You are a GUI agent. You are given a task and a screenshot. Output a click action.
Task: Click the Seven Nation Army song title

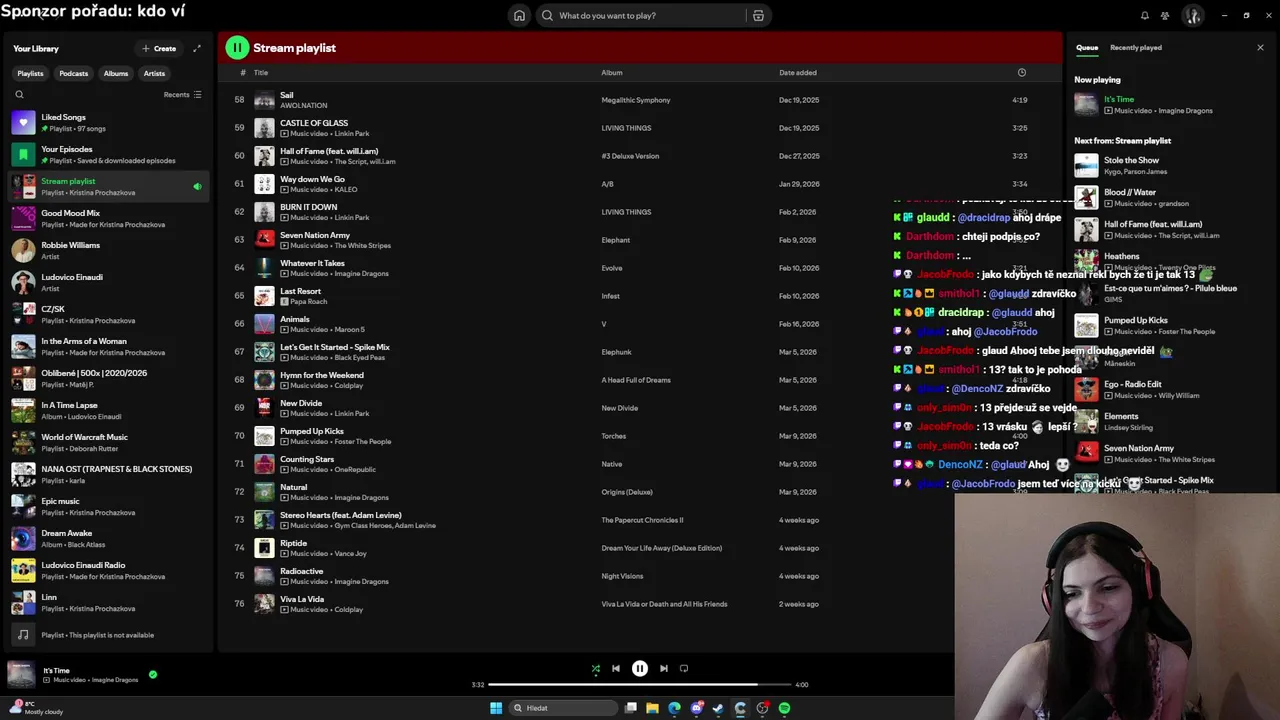click(315, 235)
